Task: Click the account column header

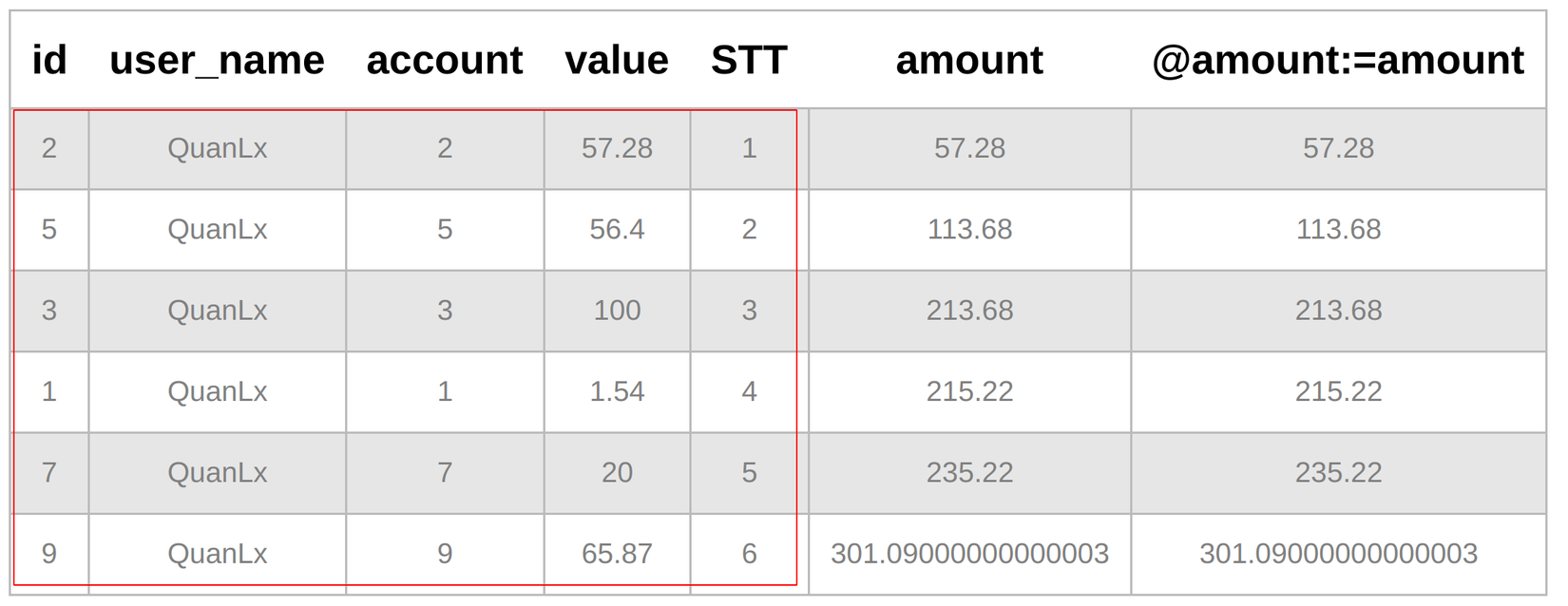Action: 444,61
